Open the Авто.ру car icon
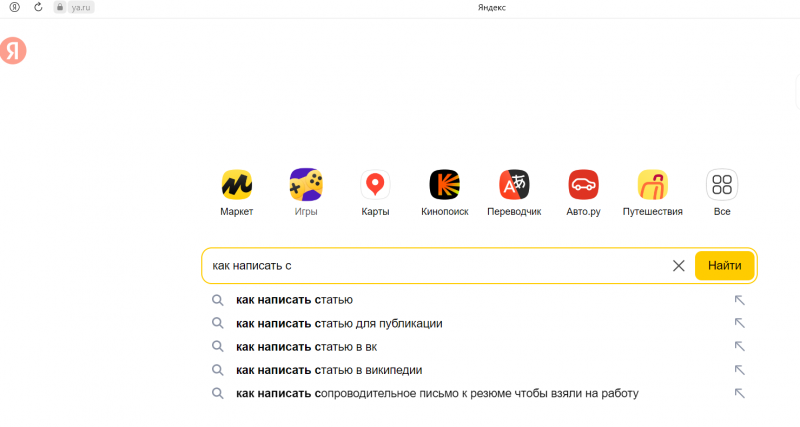Screen dimensions: 800x427 (x=583, y=184)
